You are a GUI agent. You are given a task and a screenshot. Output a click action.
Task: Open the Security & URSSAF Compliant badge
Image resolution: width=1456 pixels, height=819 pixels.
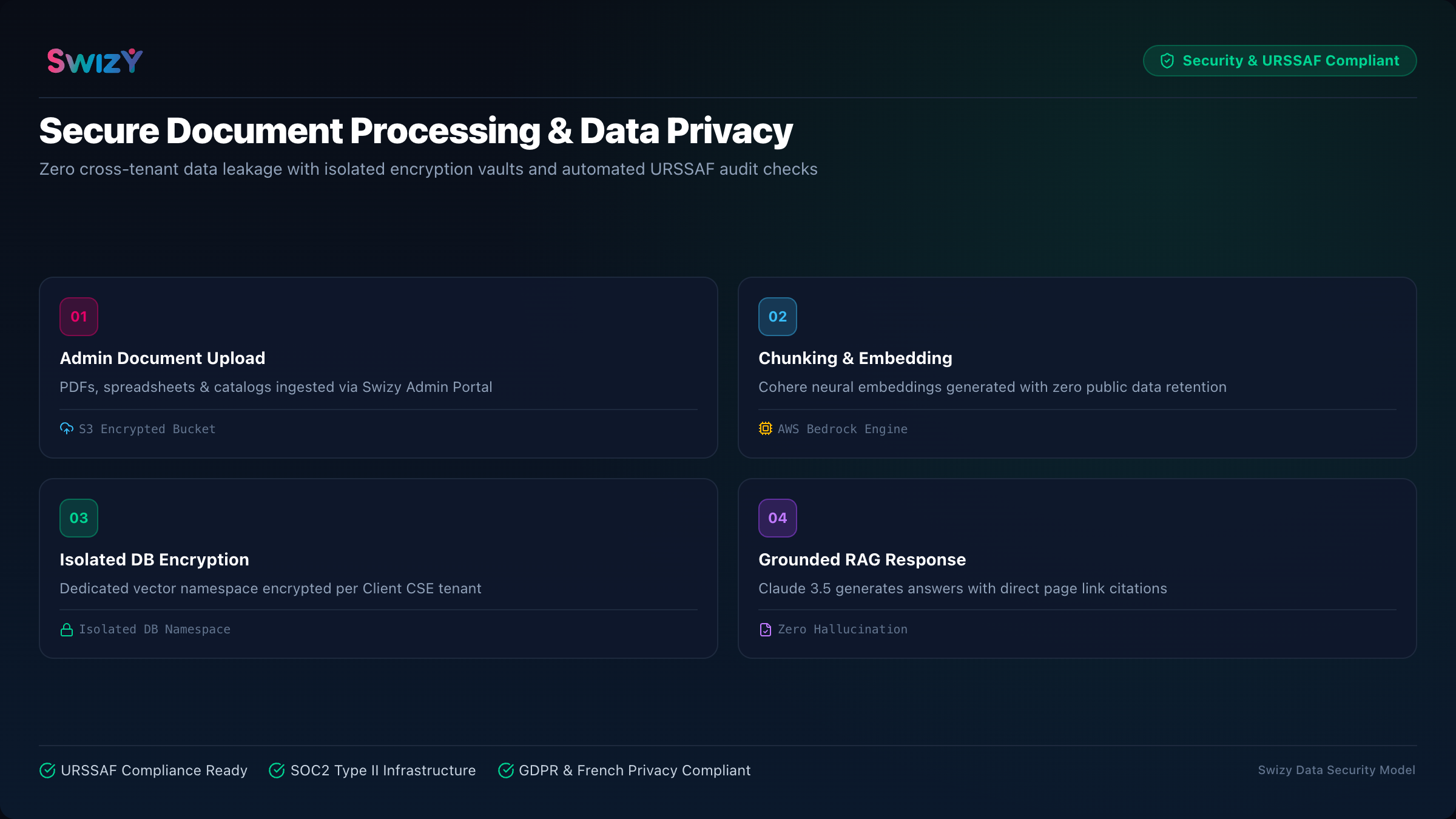tap(1280, 61)
